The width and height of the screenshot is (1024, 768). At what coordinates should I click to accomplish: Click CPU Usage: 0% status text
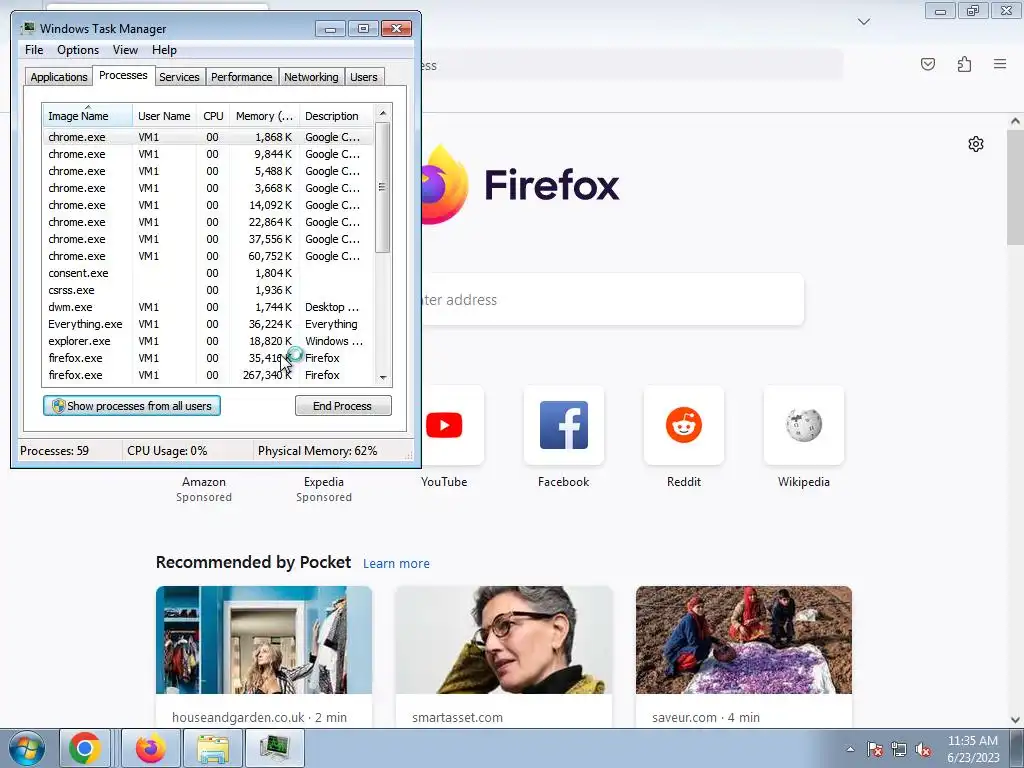tap(167, 451)
